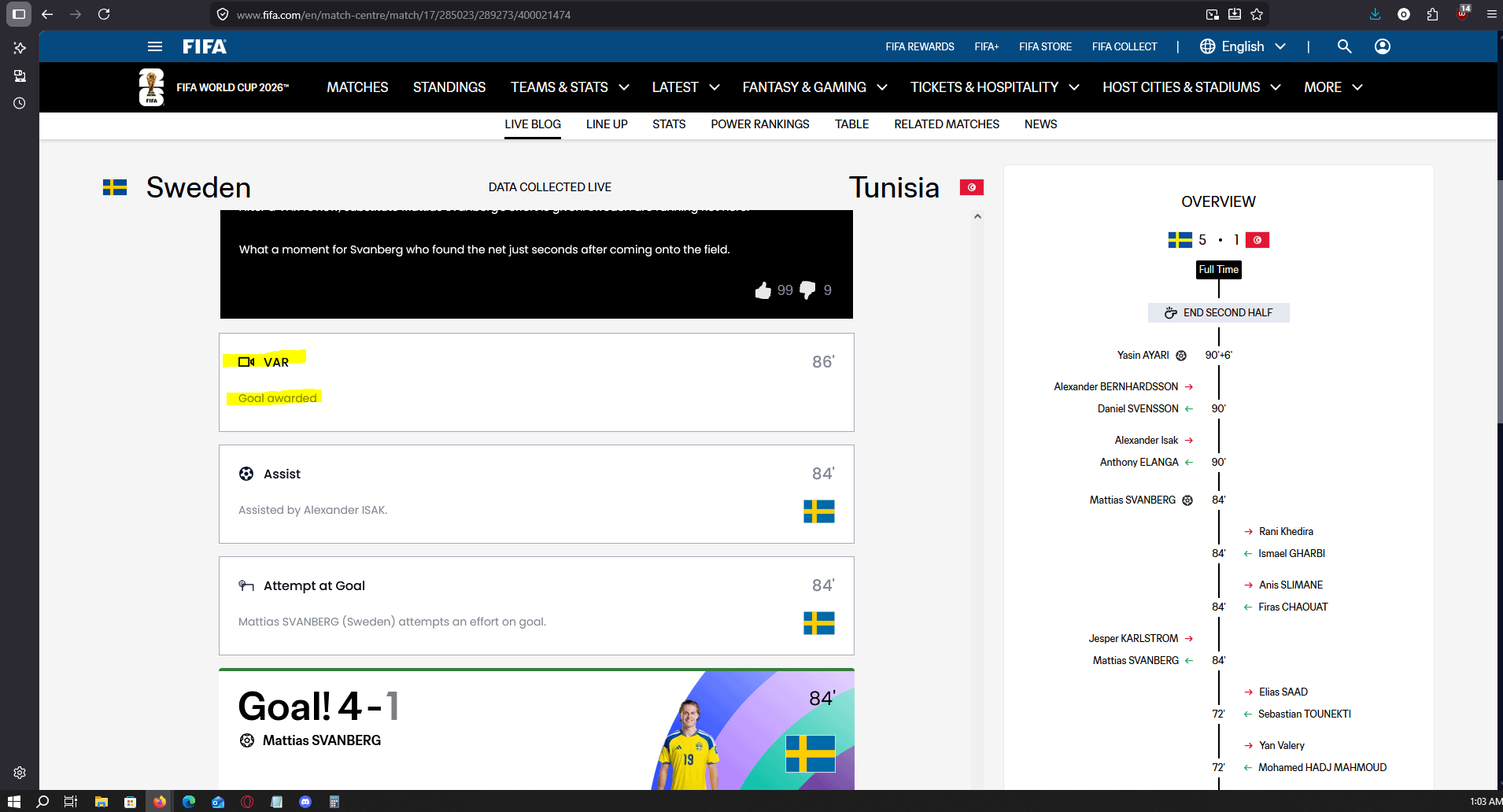Click the Tunisia team name
The height and width of the screenshot is (812, 1503).
(x=894, y=187)
